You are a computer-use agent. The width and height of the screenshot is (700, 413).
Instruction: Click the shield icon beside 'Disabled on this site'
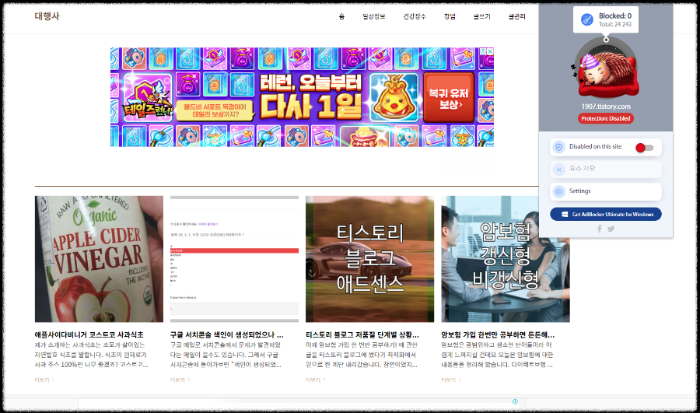point(558,147)
